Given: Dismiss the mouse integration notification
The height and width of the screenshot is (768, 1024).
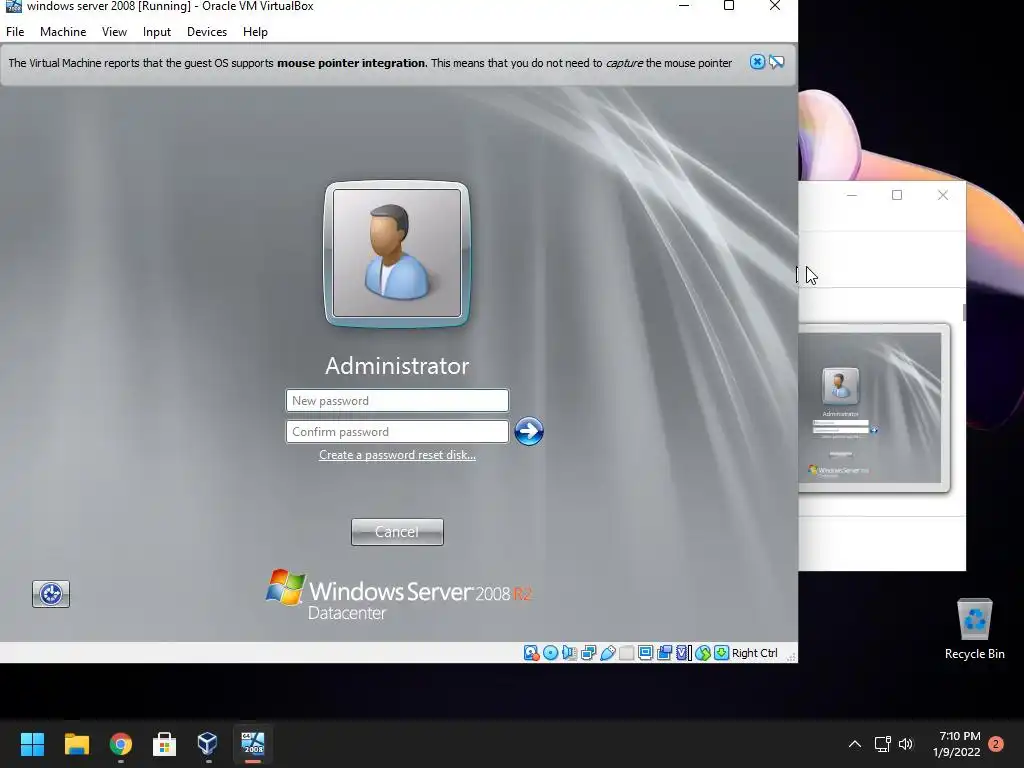Looking at the screenshot, I should 757,62.
